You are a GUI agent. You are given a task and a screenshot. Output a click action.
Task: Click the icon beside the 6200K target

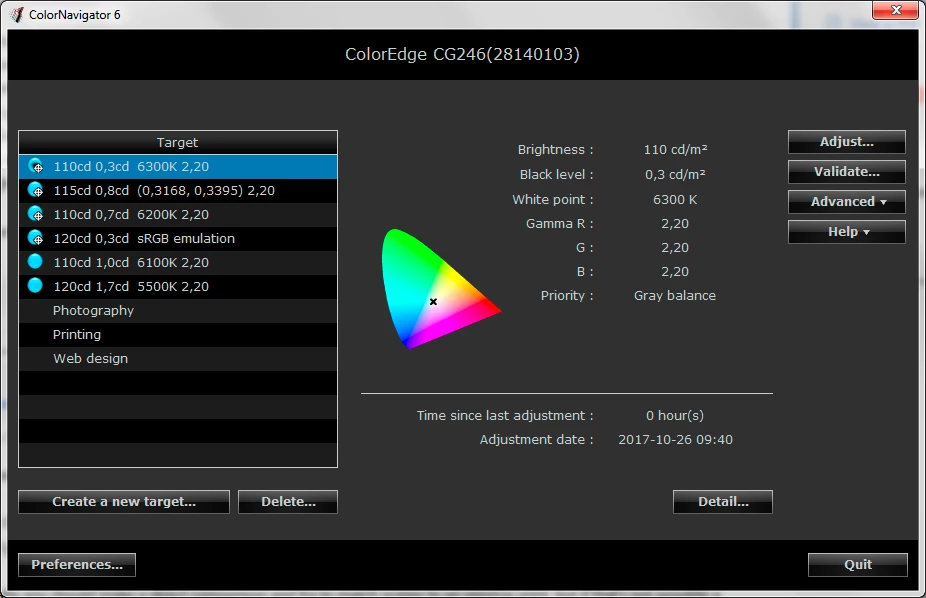tap(35, 214)
